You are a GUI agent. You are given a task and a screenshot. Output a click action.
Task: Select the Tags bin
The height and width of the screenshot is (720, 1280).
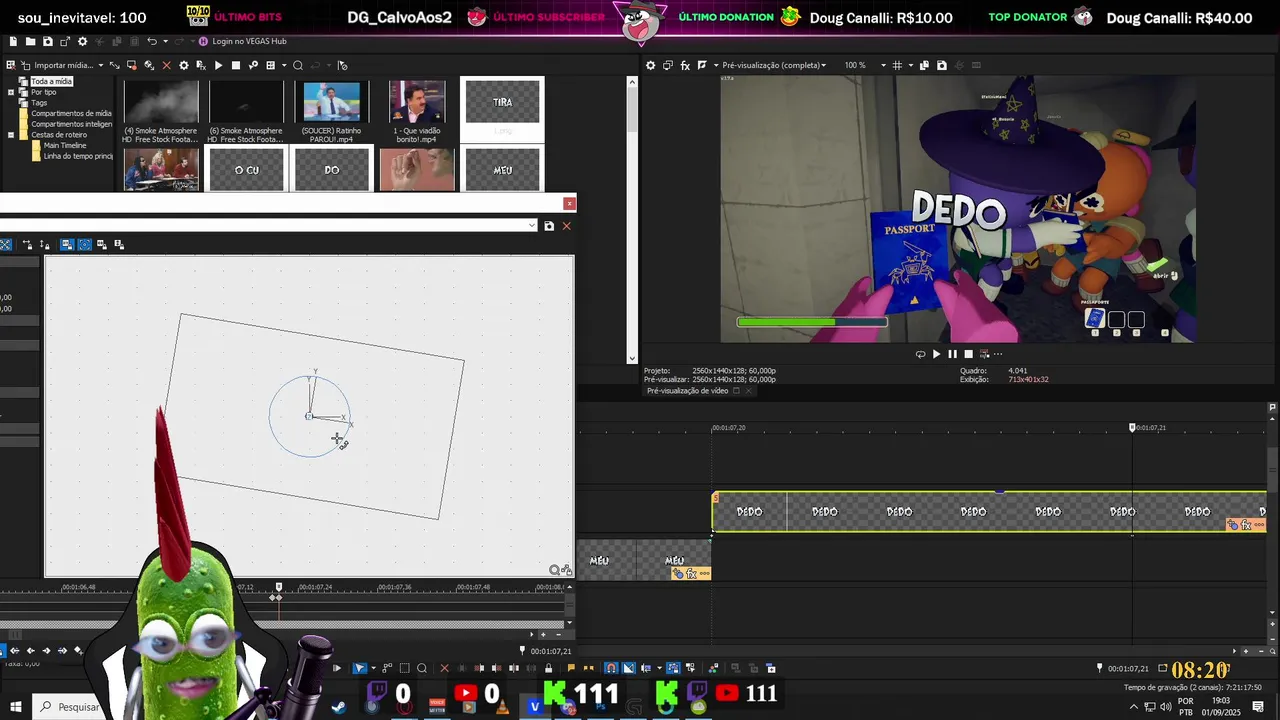(x=38, y=103)
